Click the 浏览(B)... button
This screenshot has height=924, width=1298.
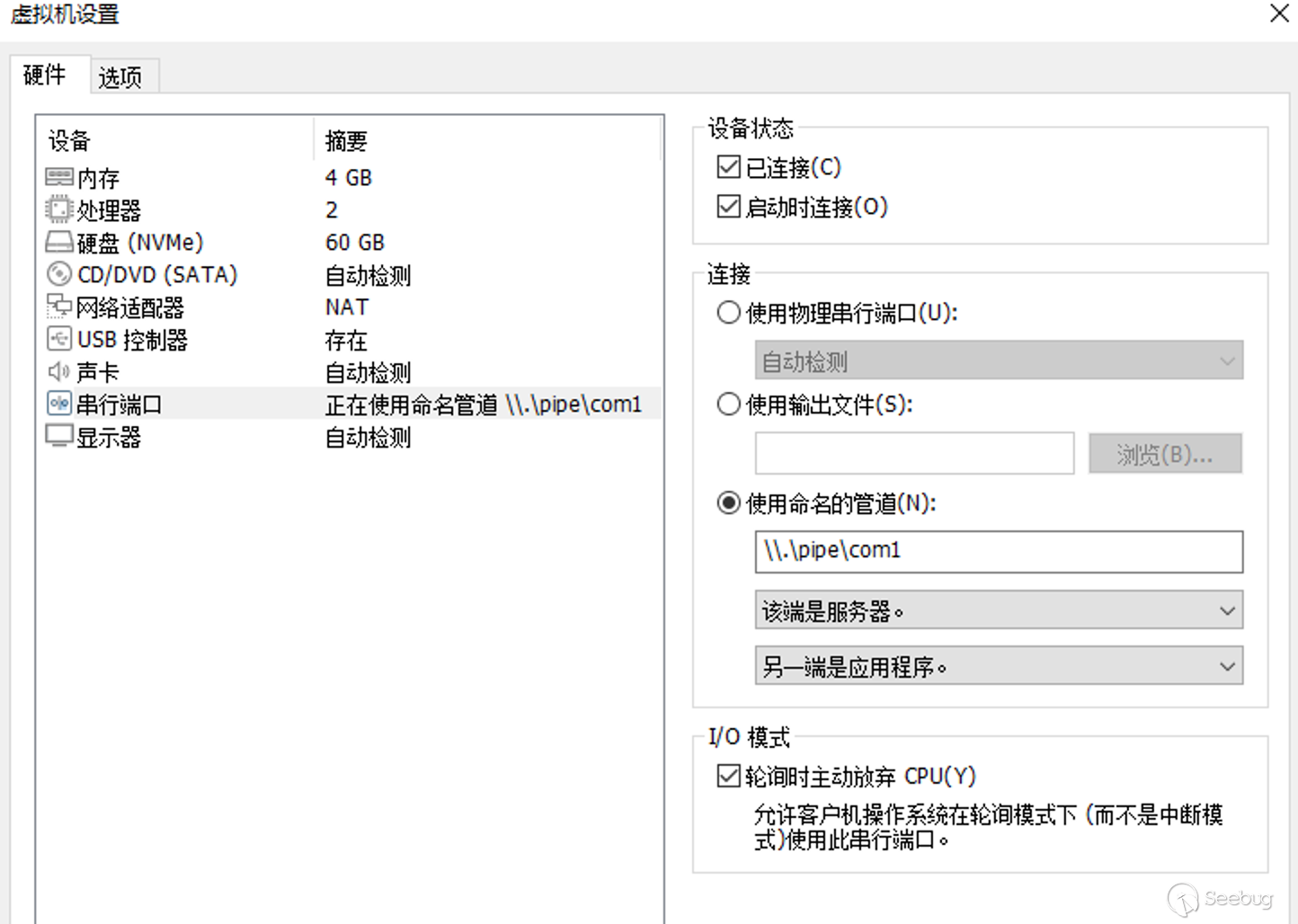point(1165,454)
